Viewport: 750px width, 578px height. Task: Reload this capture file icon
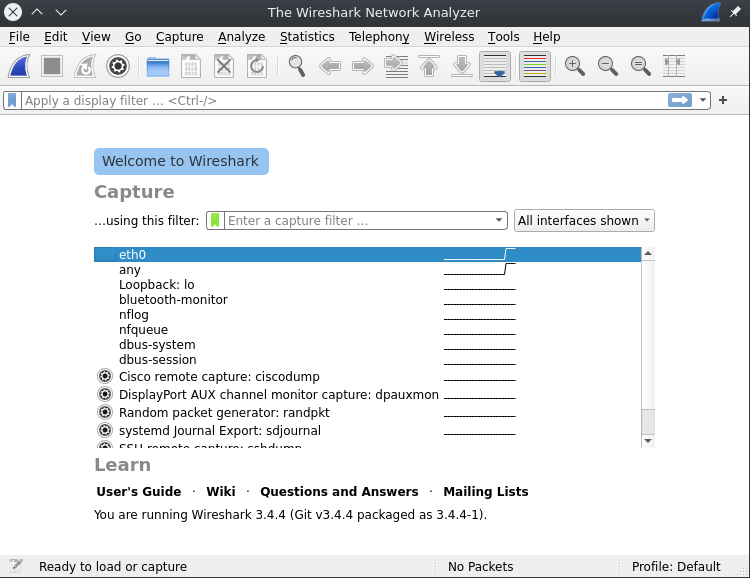click(257, 66)
